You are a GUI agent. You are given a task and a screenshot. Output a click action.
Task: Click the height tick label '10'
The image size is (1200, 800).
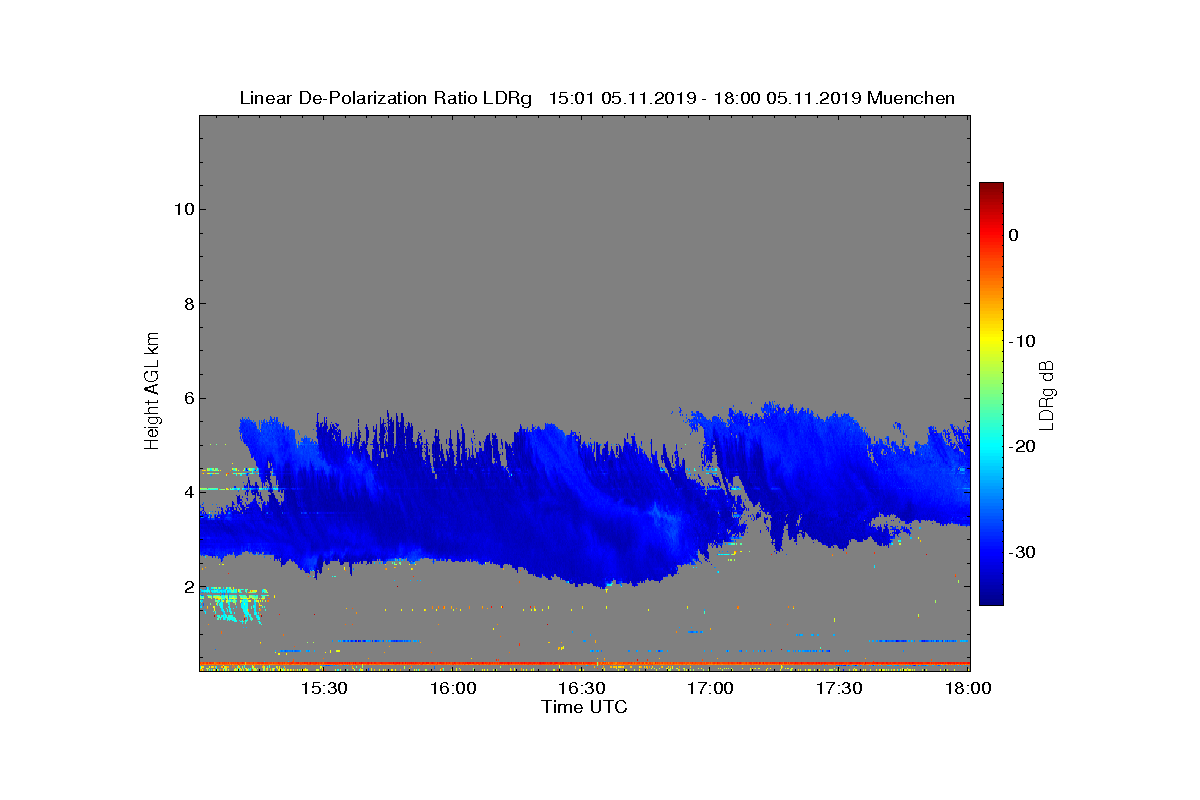[x=182, y=209]
